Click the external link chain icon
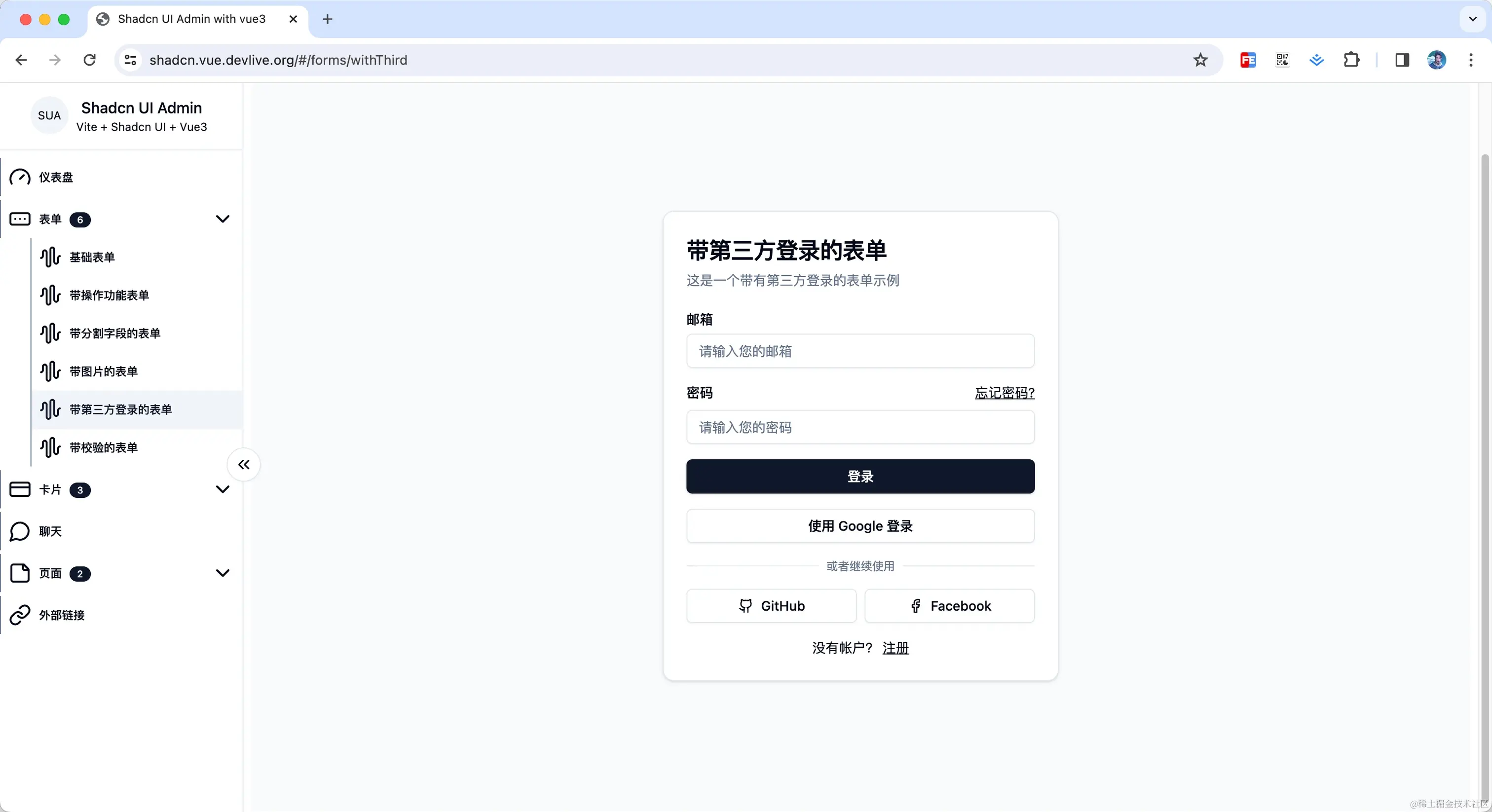This screenshot has width=1492, height=812. tap(20, 615)
